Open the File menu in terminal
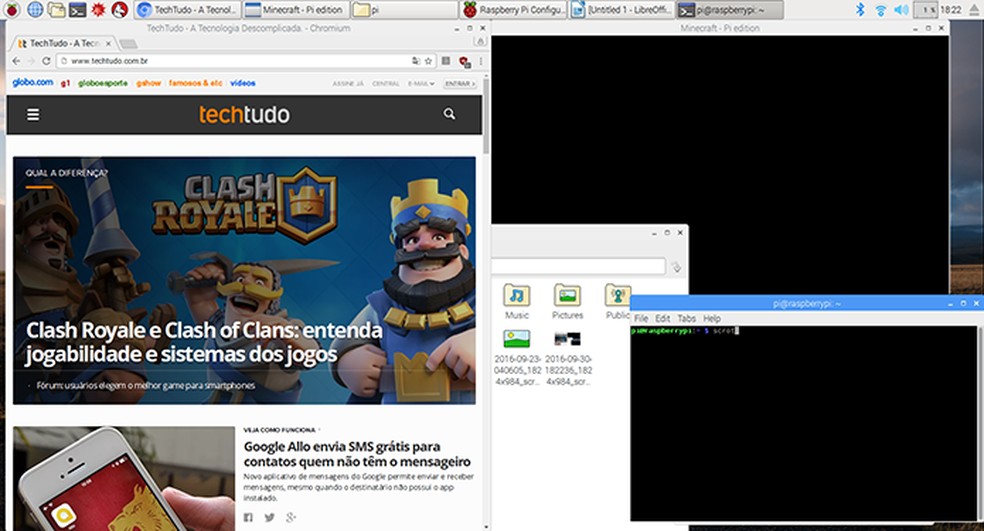 (x=641, y=318)
